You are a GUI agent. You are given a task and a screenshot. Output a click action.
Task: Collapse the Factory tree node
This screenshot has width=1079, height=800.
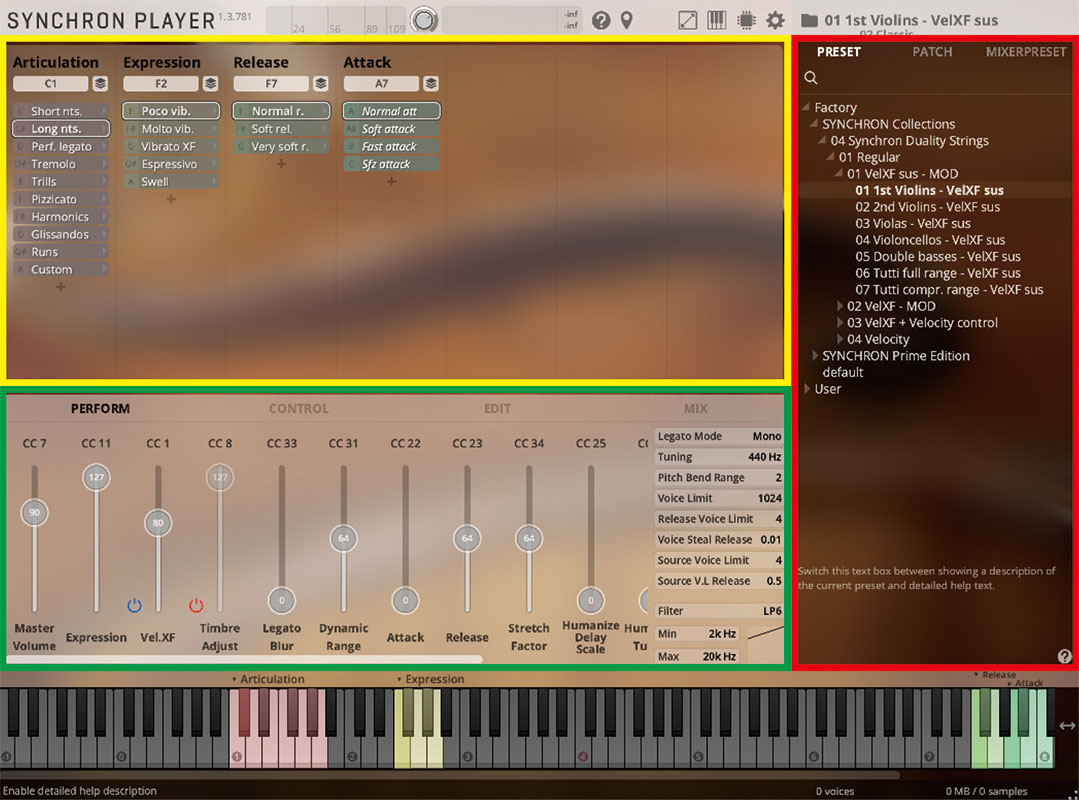coord(806,107)
